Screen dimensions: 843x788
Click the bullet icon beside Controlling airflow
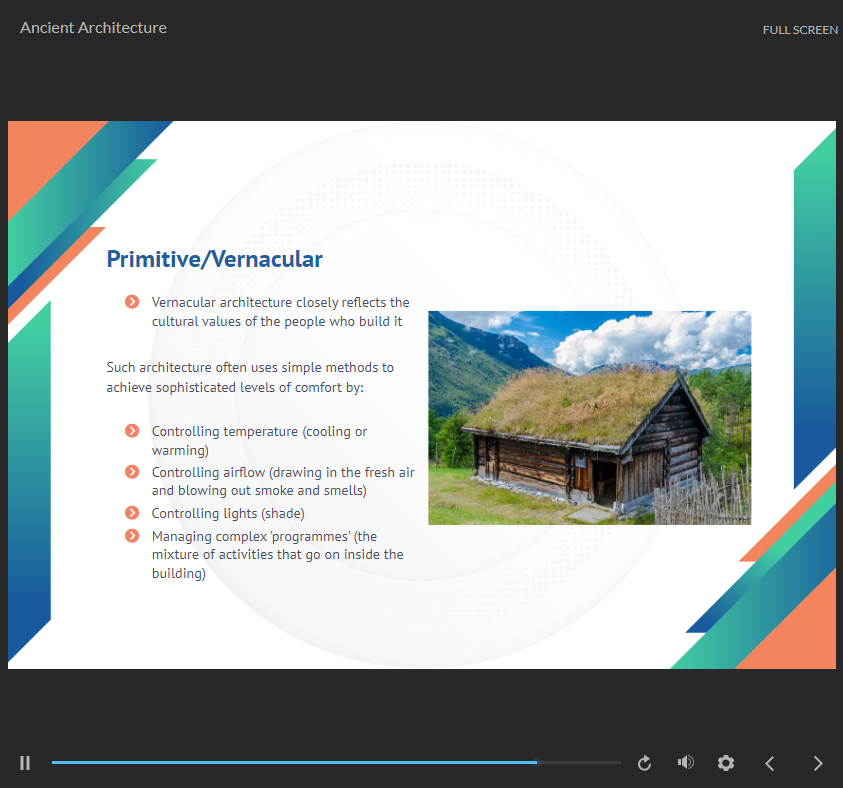(x=132, y=471)
